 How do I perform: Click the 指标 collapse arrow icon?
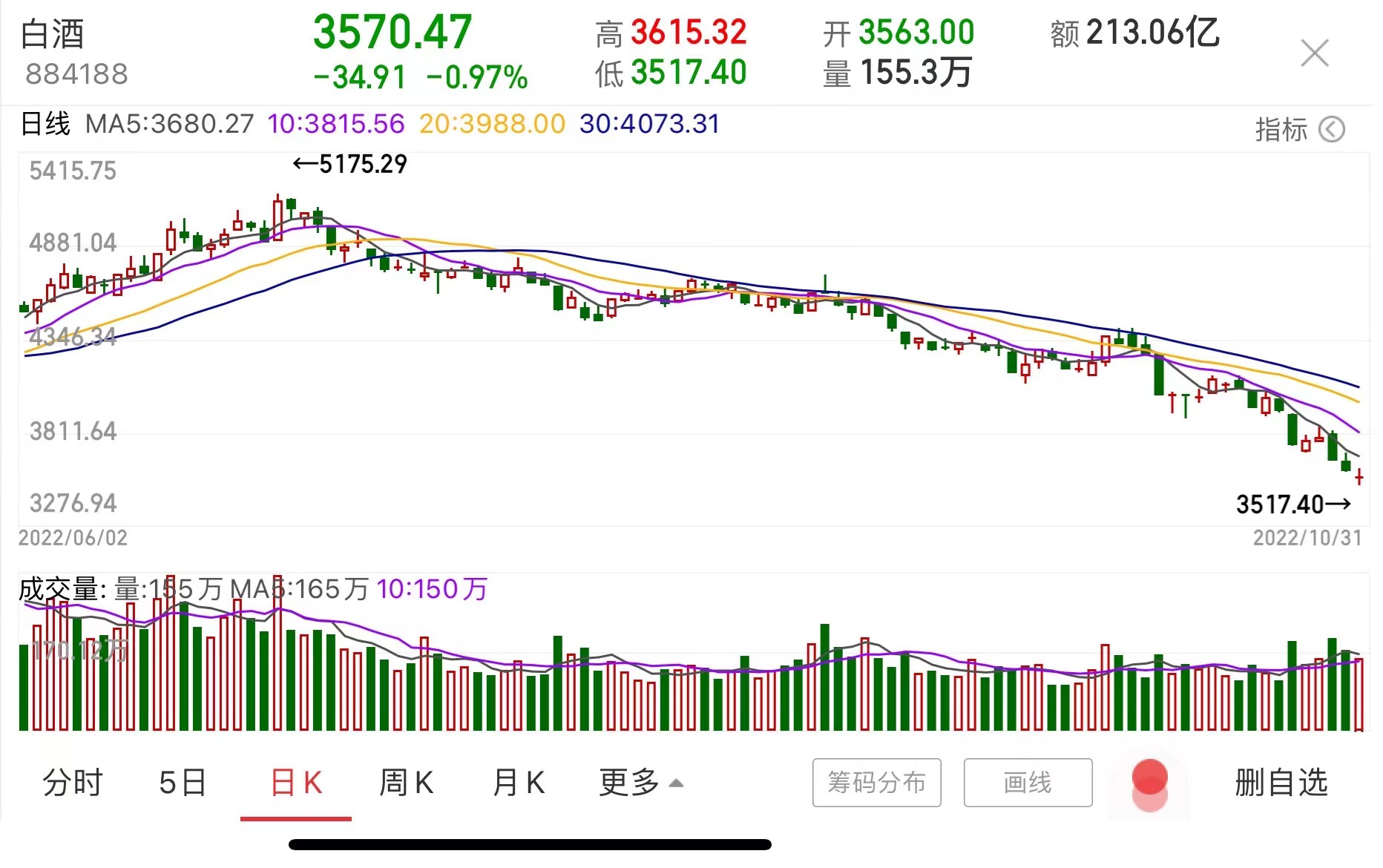[x=1331, y=130]
